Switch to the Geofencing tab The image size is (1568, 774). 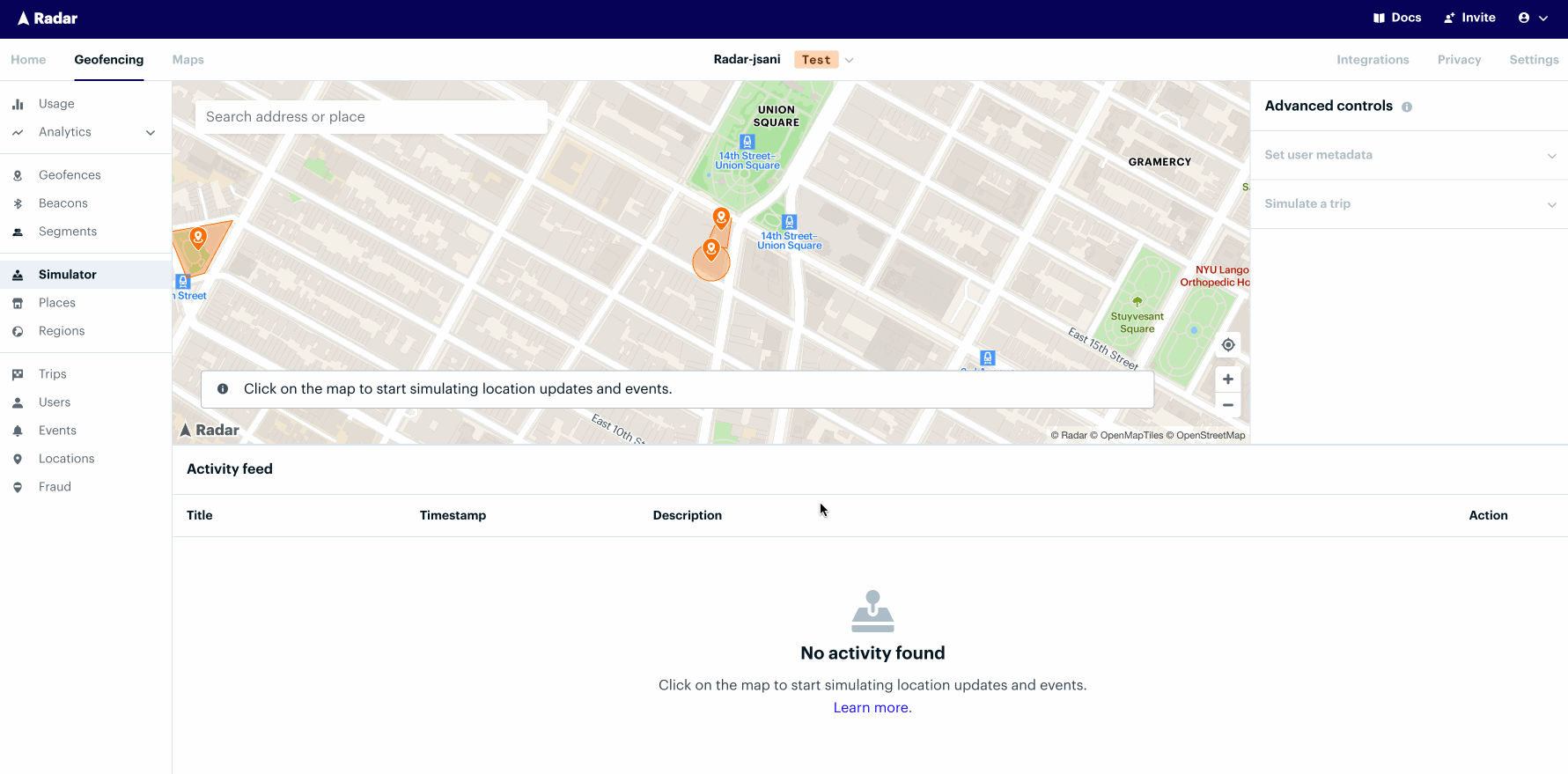click(x=109, y=60)
